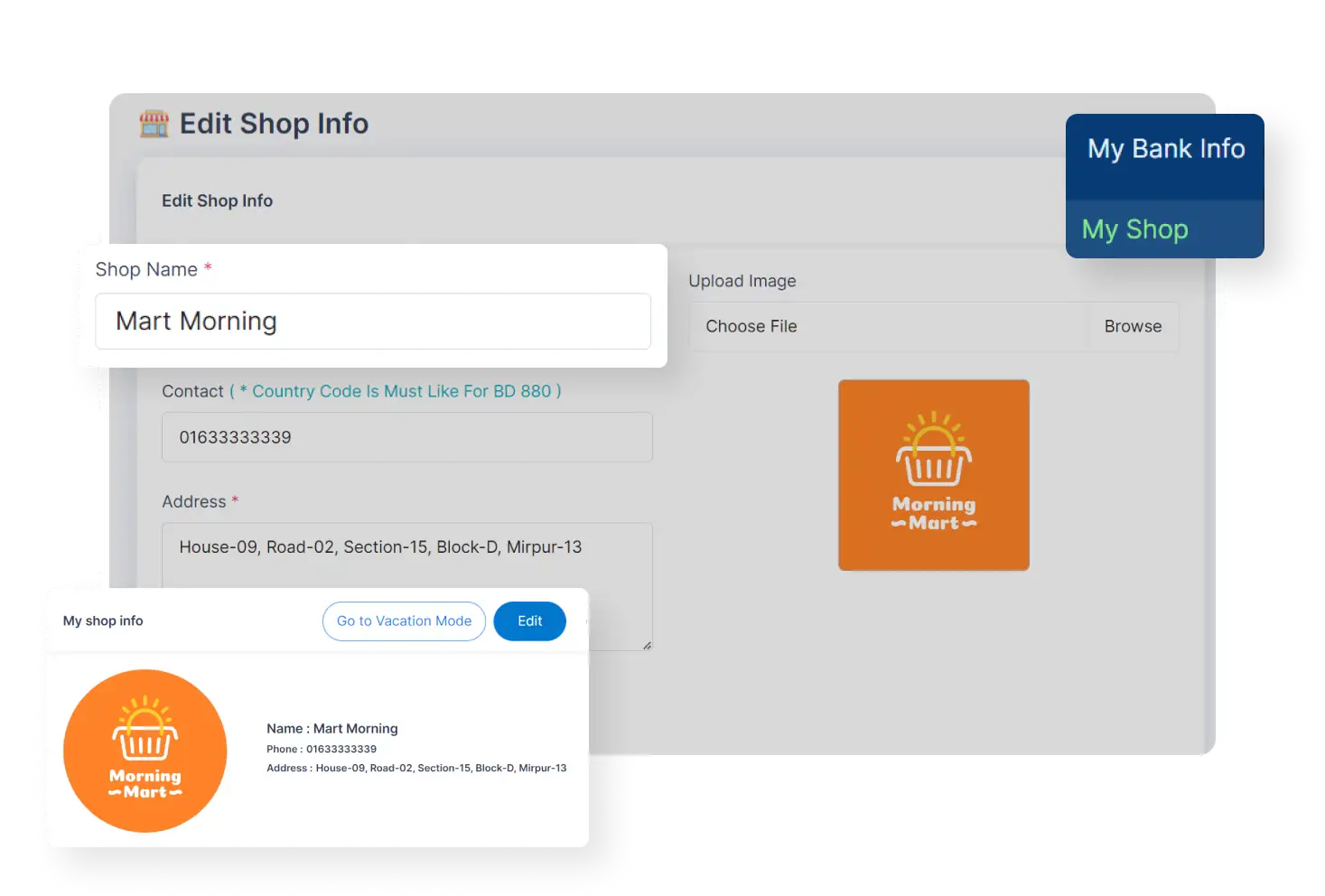Click the resize grip on the Address textarea
The width and height of the screenshot is (1325, 896).
(x=647, y=644)
